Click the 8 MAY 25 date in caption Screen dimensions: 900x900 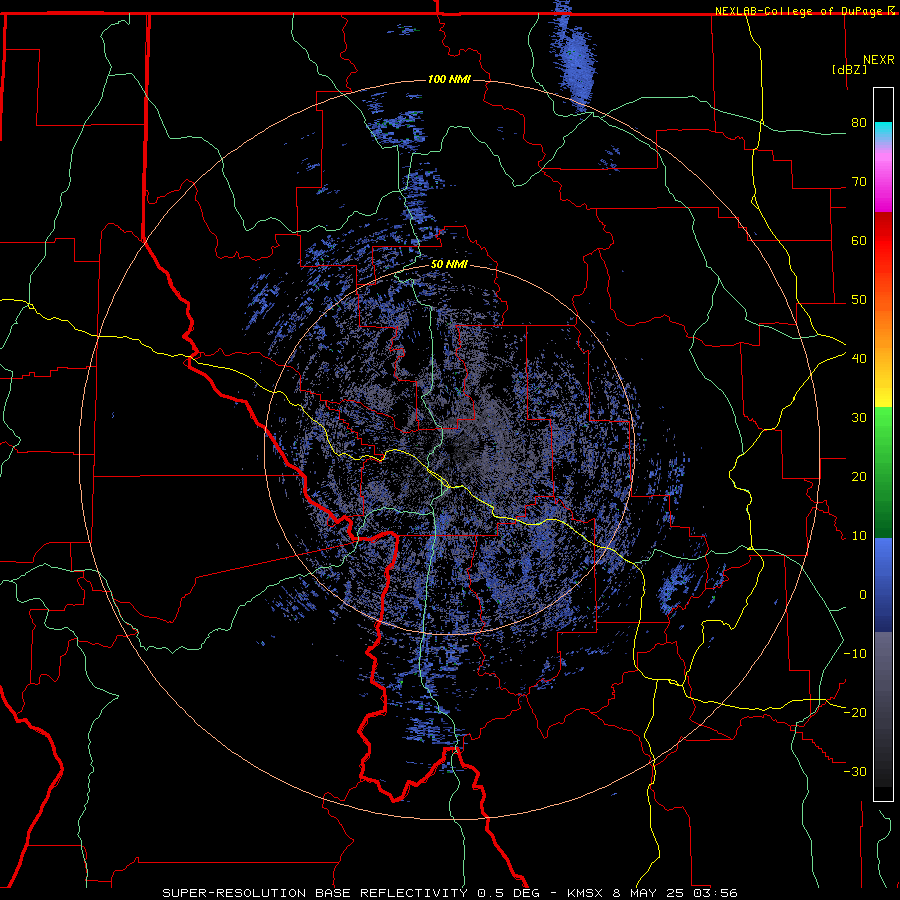click(x=649, y=893)
